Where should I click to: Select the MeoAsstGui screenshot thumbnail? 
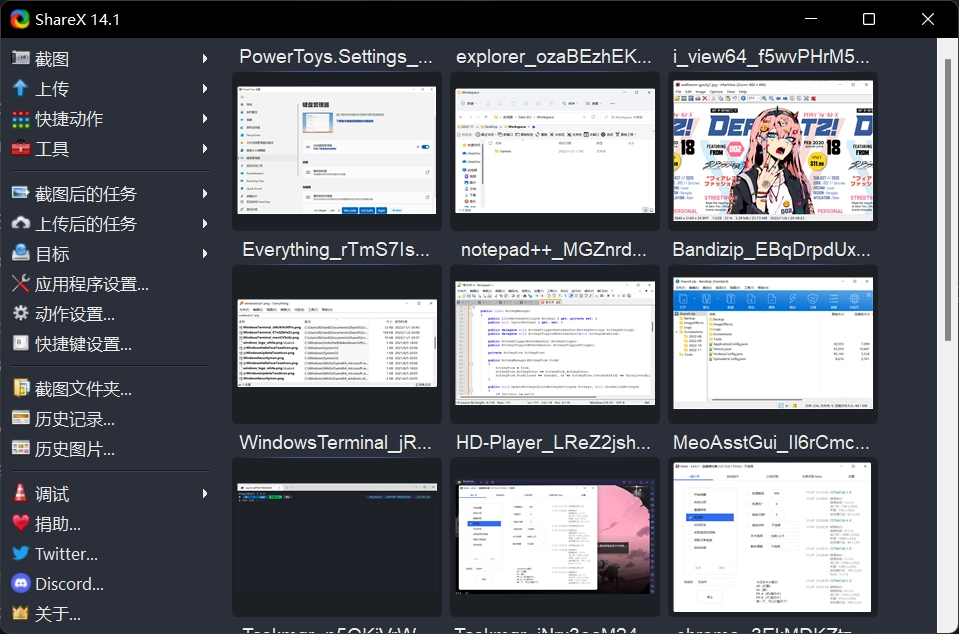[773, 537]
